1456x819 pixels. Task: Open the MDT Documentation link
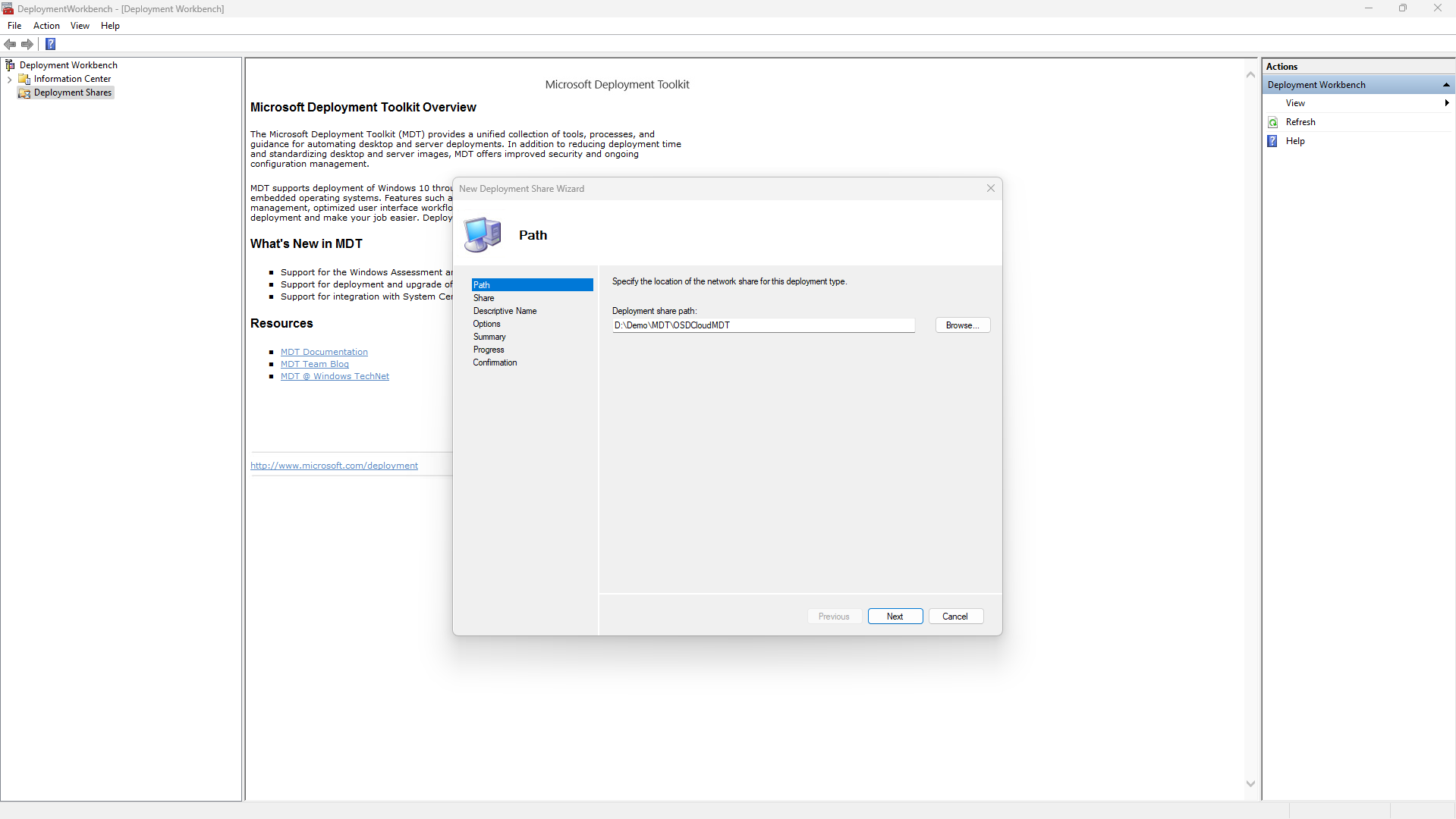pyautogui.click(x=324, y=352)
